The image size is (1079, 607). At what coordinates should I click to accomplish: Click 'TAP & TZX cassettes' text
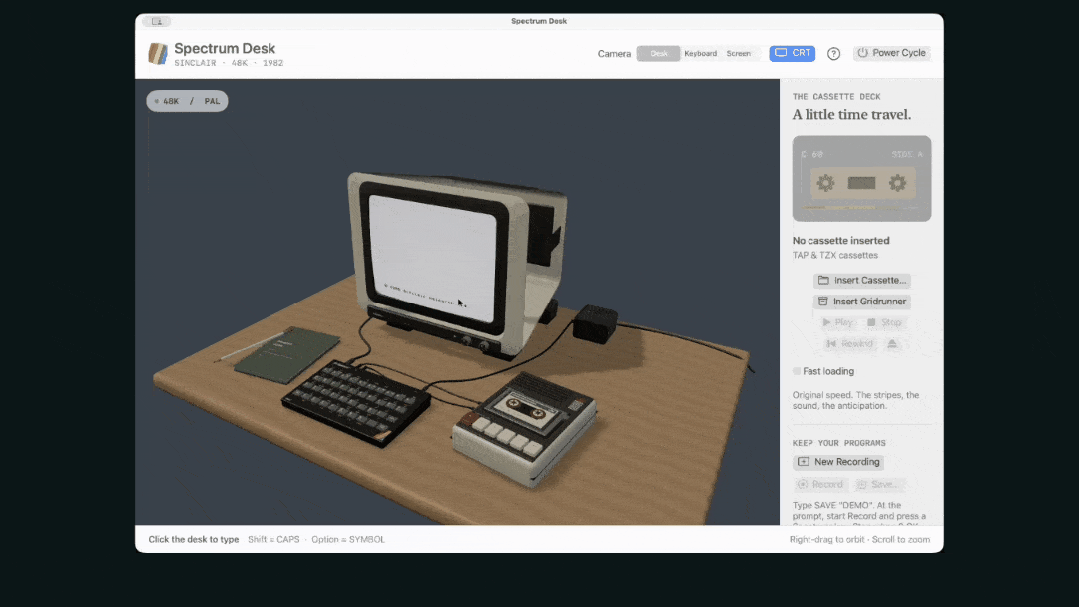pyautogui.click(x=835, y=255)
